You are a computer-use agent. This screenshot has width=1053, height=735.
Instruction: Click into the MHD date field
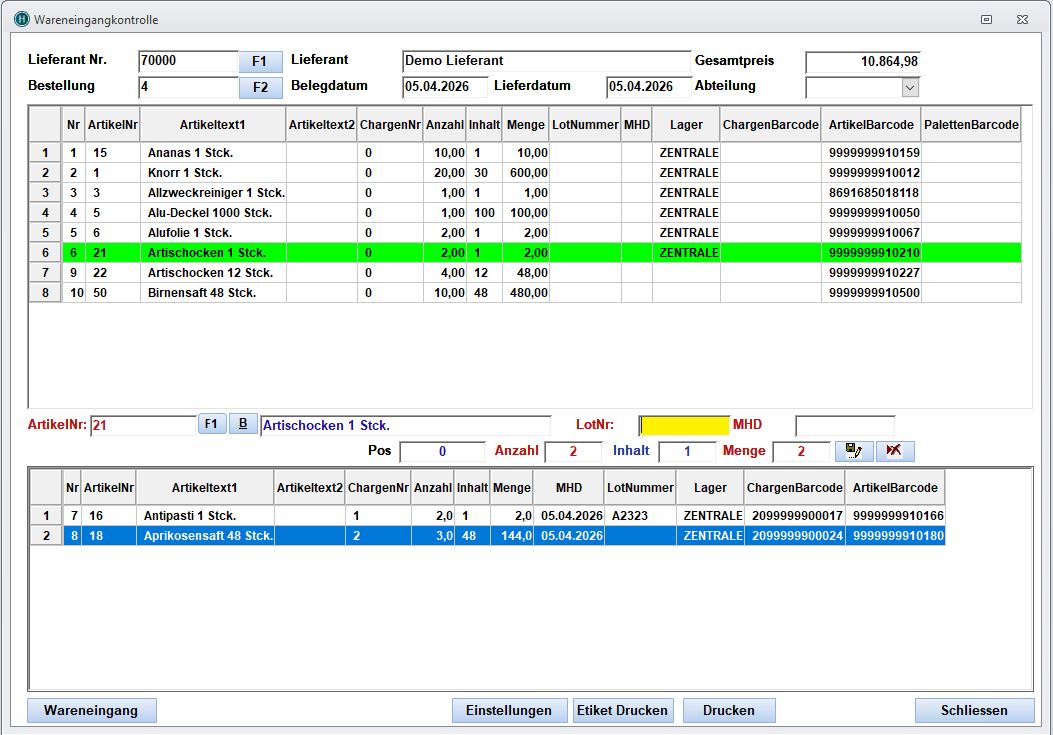click(x=844, y=426)
